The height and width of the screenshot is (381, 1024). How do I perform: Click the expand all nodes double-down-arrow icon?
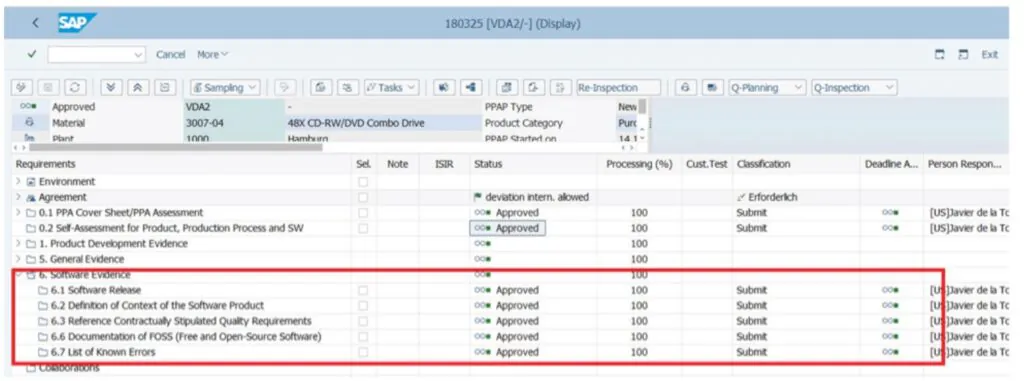110,88
